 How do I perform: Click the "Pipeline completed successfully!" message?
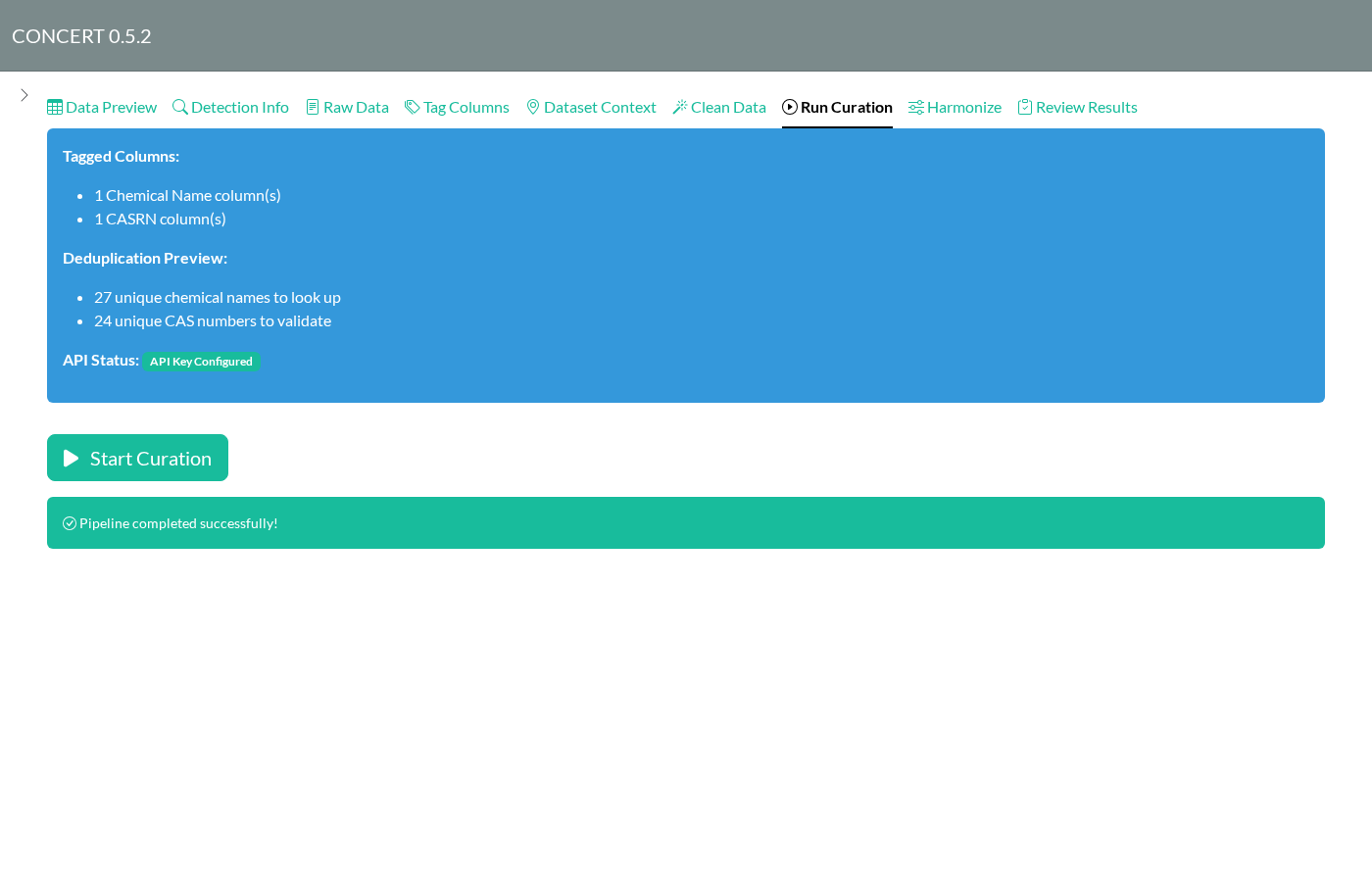pyautogui.click(x=178, y=523)
